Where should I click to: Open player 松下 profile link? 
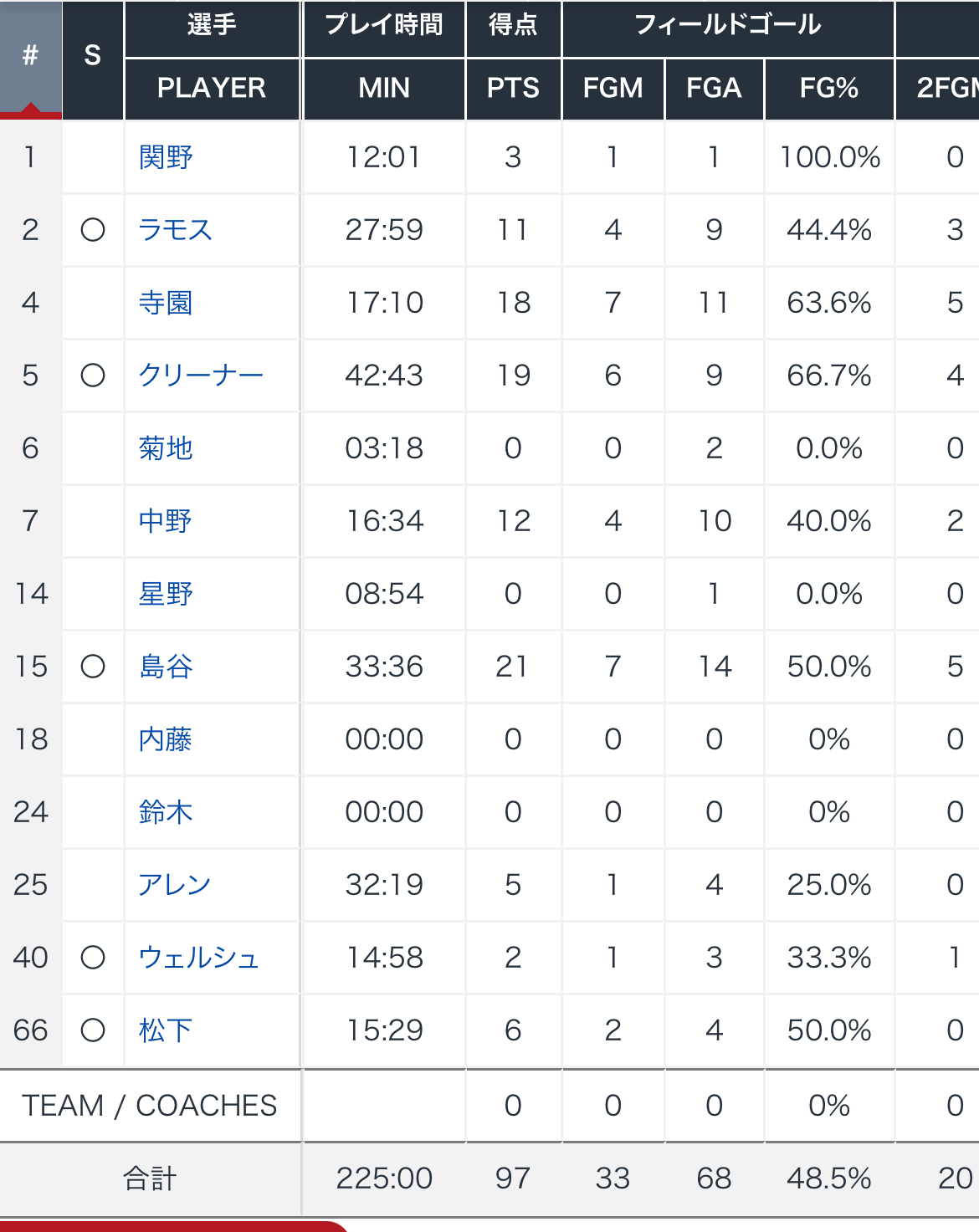[x=166, y=1030]
